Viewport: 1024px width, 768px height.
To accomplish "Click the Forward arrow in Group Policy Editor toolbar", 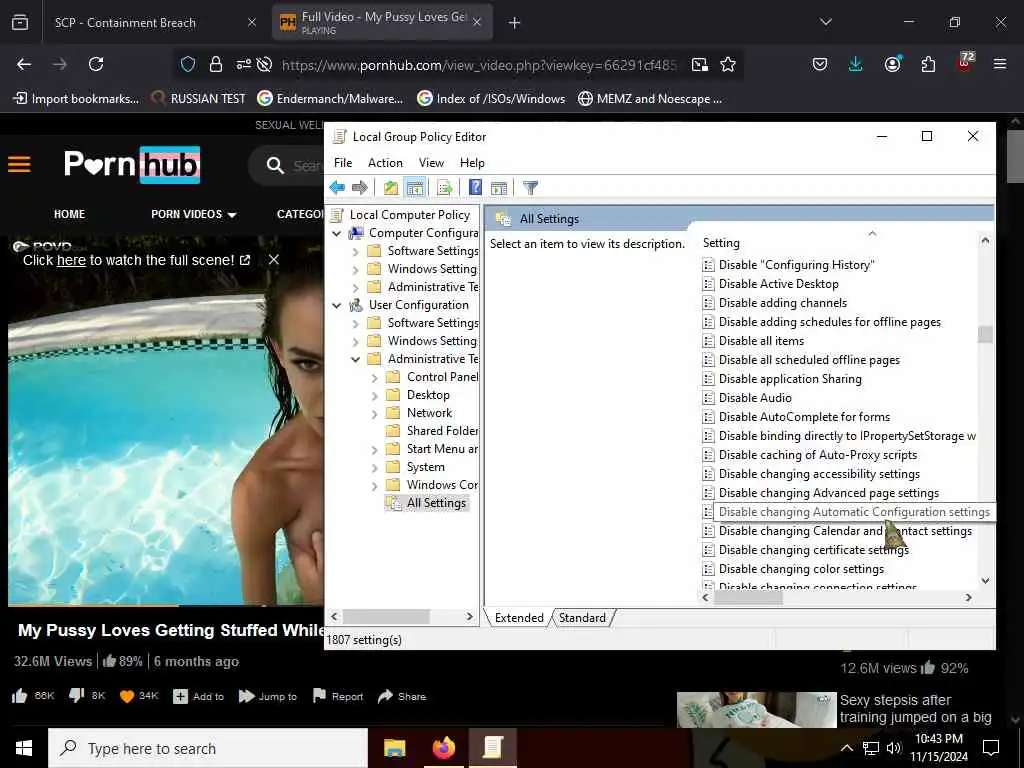I will pos(360,188).
